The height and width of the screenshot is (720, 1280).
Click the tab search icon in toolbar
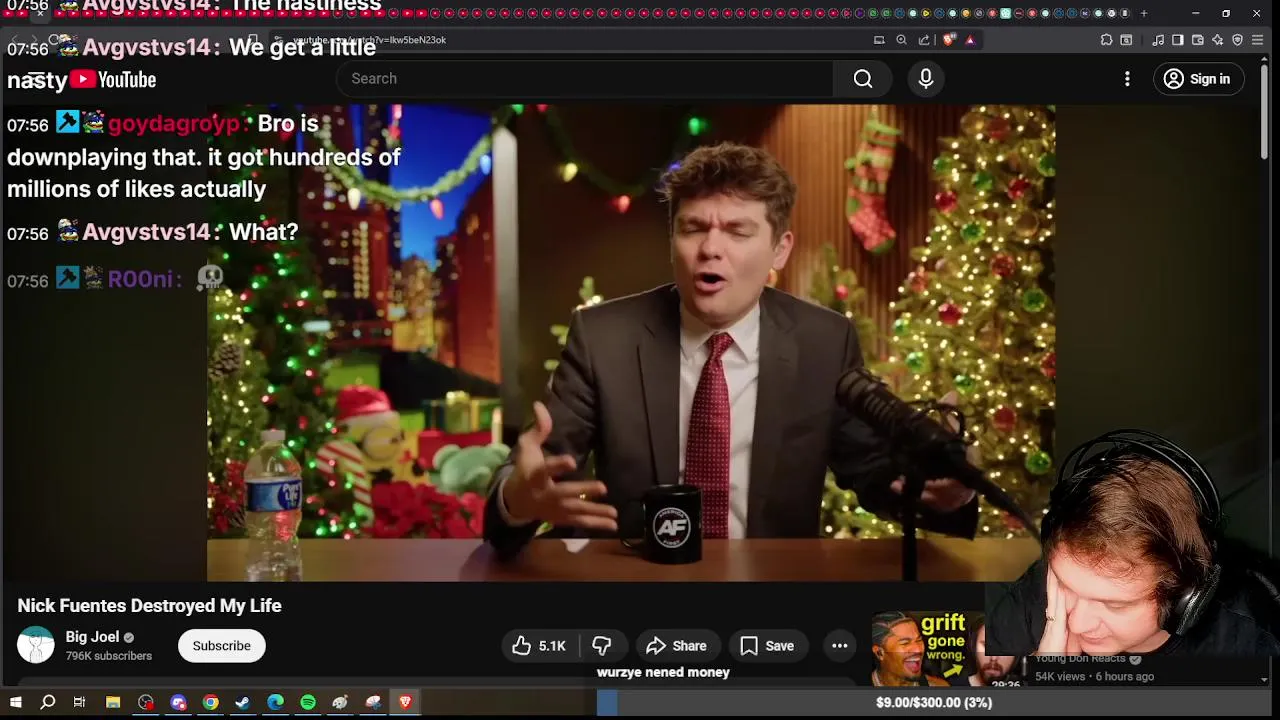1126,40
